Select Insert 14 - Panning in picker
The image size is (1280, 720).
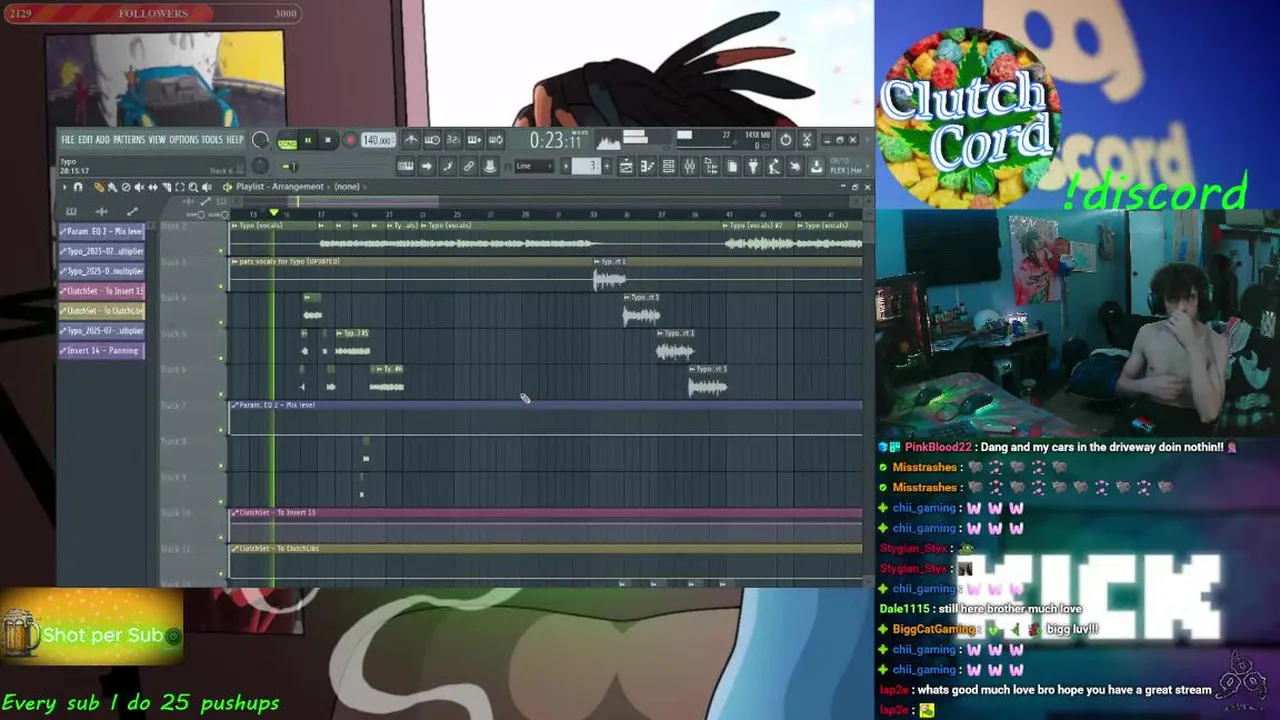coord(101,351)
